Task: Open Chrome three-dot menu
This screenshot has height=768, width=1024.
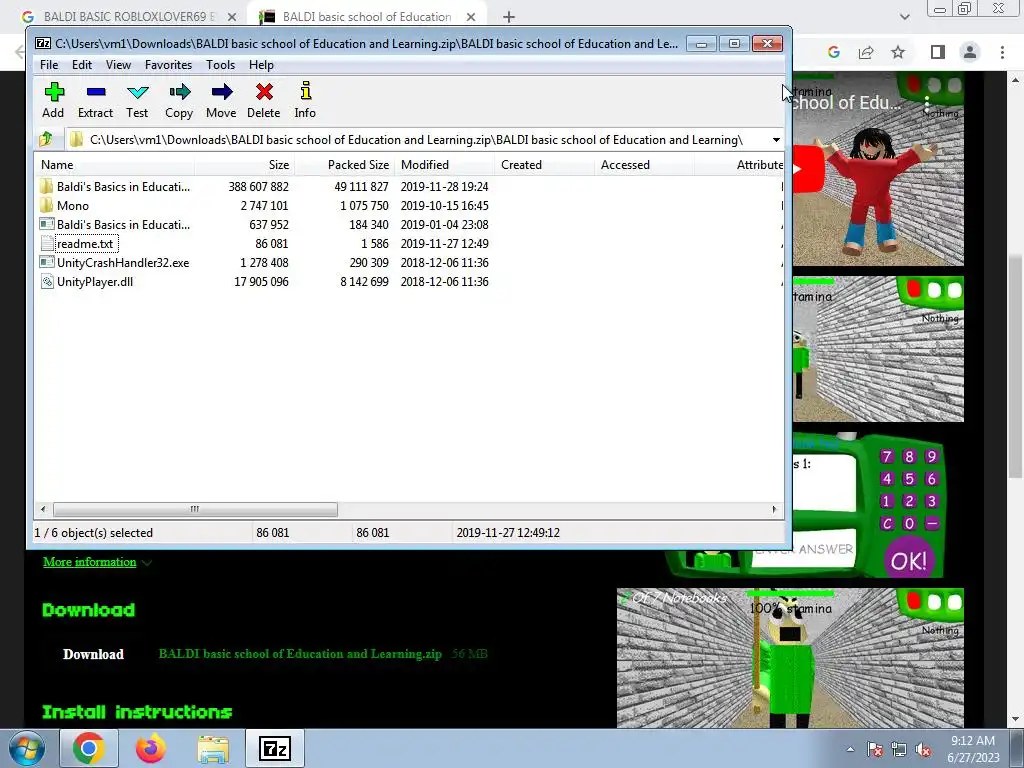Action: click(x=1002, y=52)
